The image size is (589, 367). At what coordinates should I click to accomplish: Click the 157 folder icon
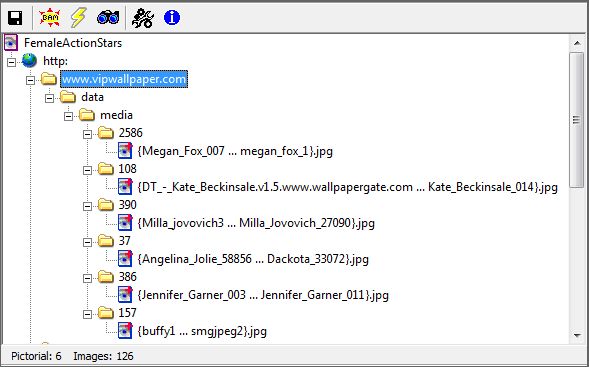pyautogui.click(x=106, y=313)
